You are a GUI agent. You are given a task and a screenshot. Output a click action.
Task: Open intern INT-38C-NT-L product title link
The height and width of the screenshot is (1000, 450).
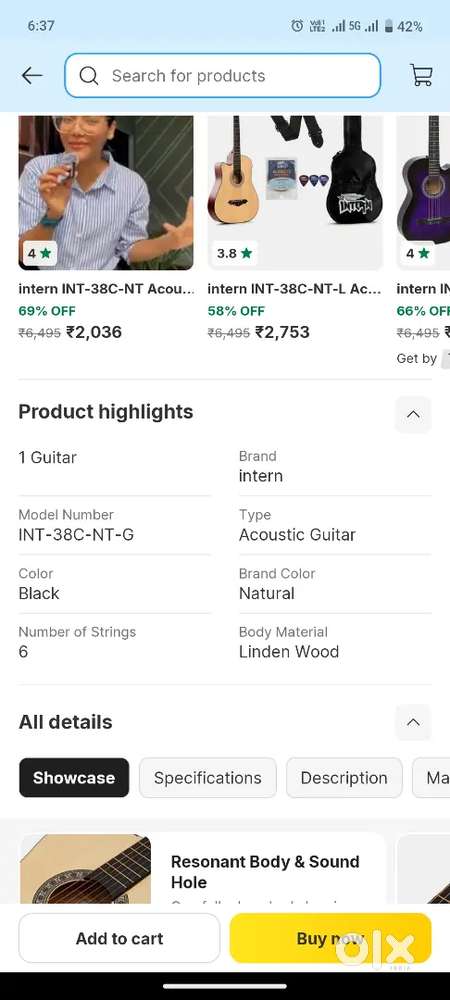coord(294,289)
